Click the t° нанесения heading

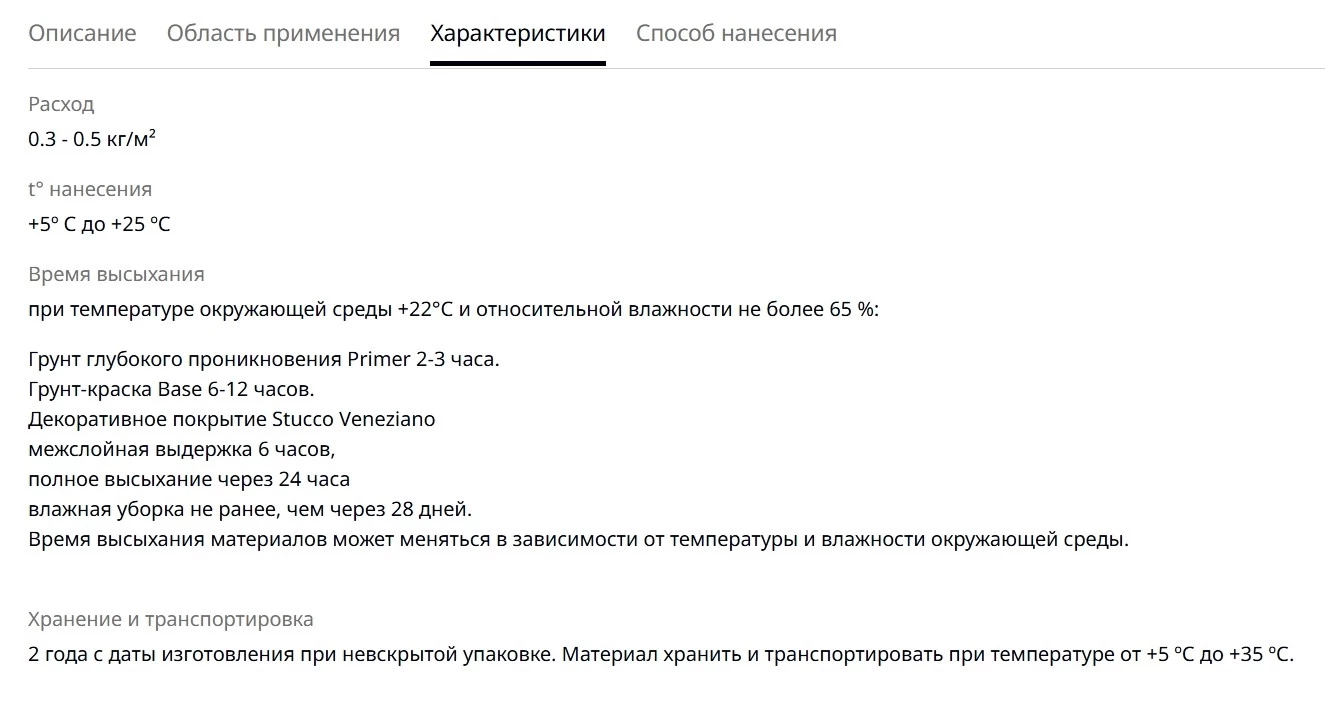[90, 189]
